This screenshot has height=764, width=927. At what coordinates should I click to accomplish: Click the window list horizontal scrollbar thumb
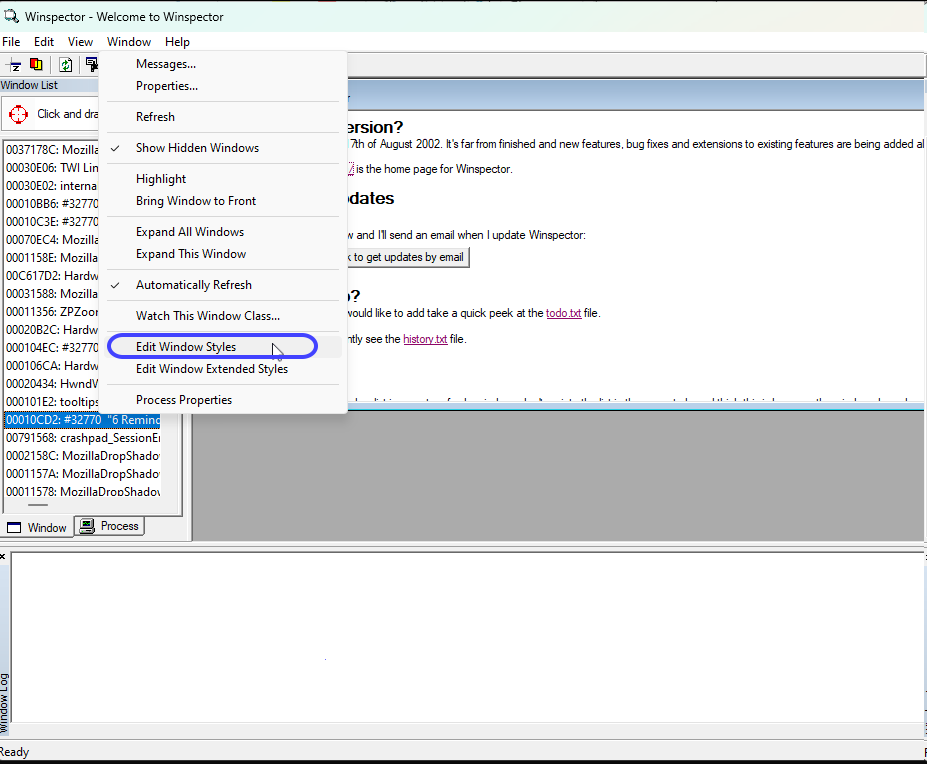(x=38, y=505)
